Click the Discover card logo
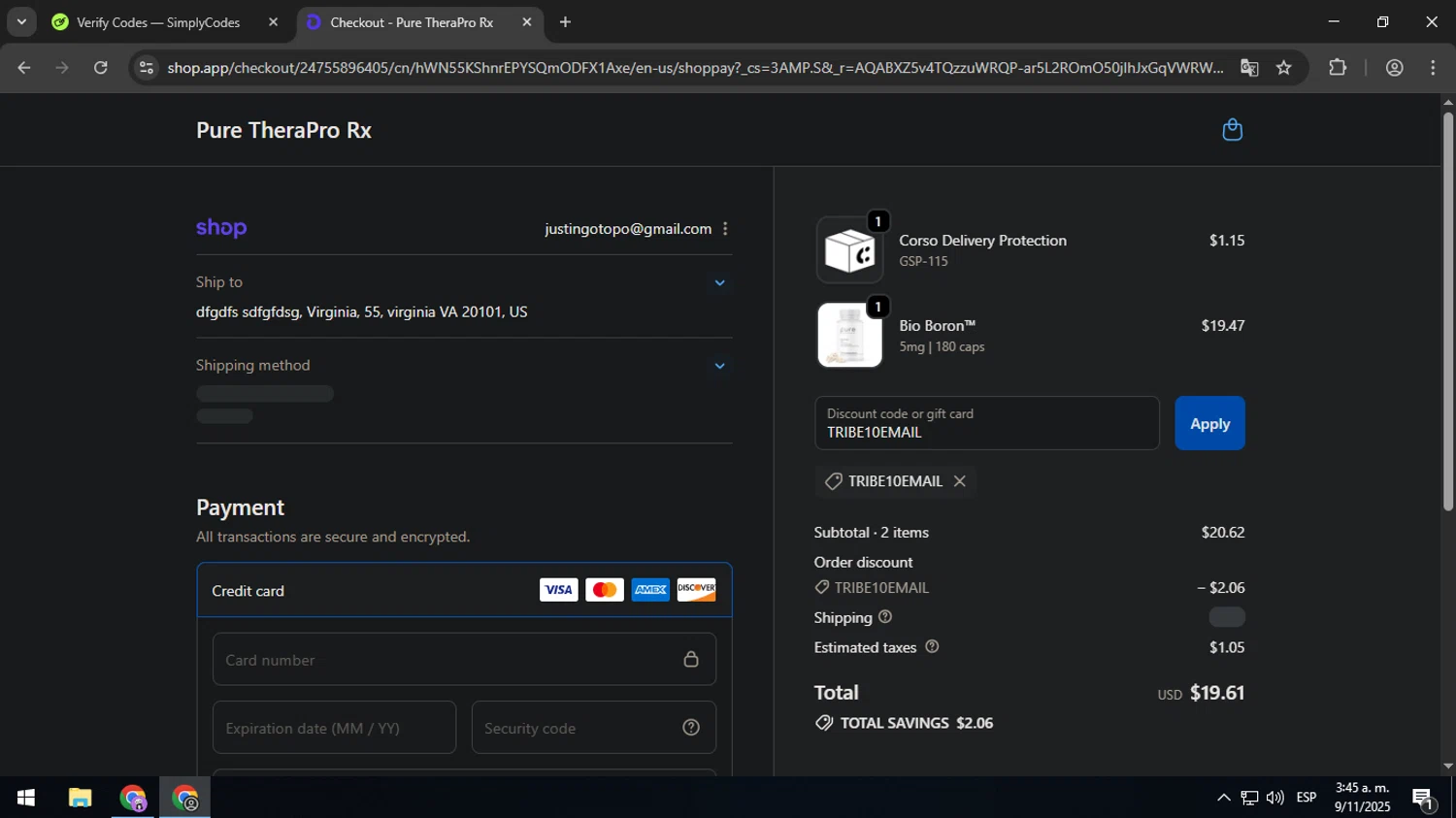The height and width of the screenshot is (818, 1456). 696,590
